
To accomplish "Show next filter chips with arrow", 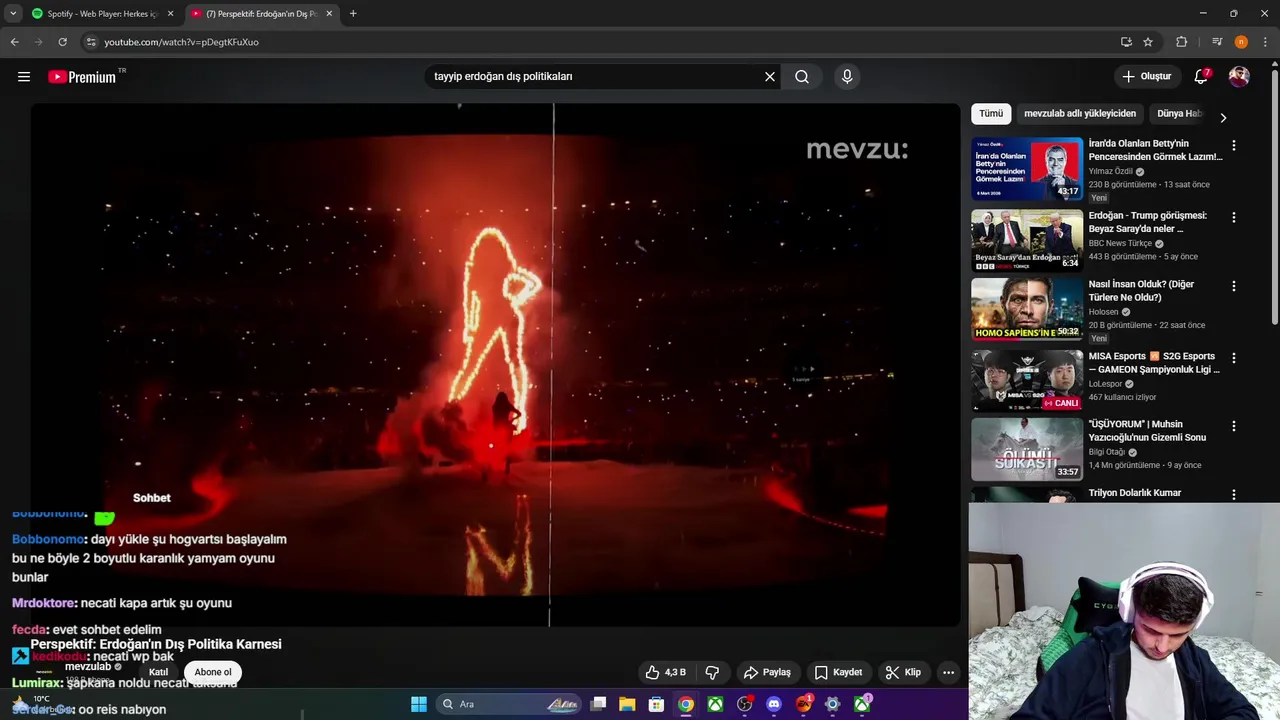I will pyautogui.click(x=1222, y=117).
